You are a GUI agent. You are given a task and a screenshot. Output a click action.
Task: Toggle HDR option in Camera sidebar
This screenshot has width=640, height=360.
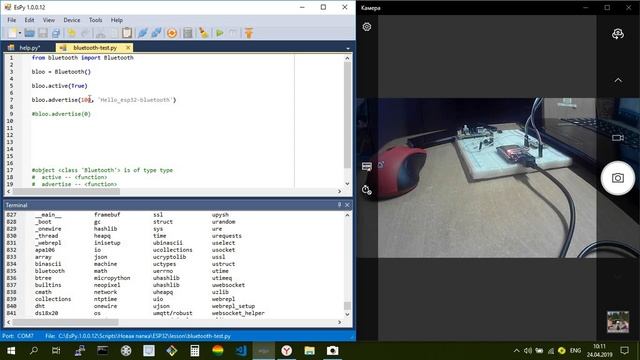367,167
